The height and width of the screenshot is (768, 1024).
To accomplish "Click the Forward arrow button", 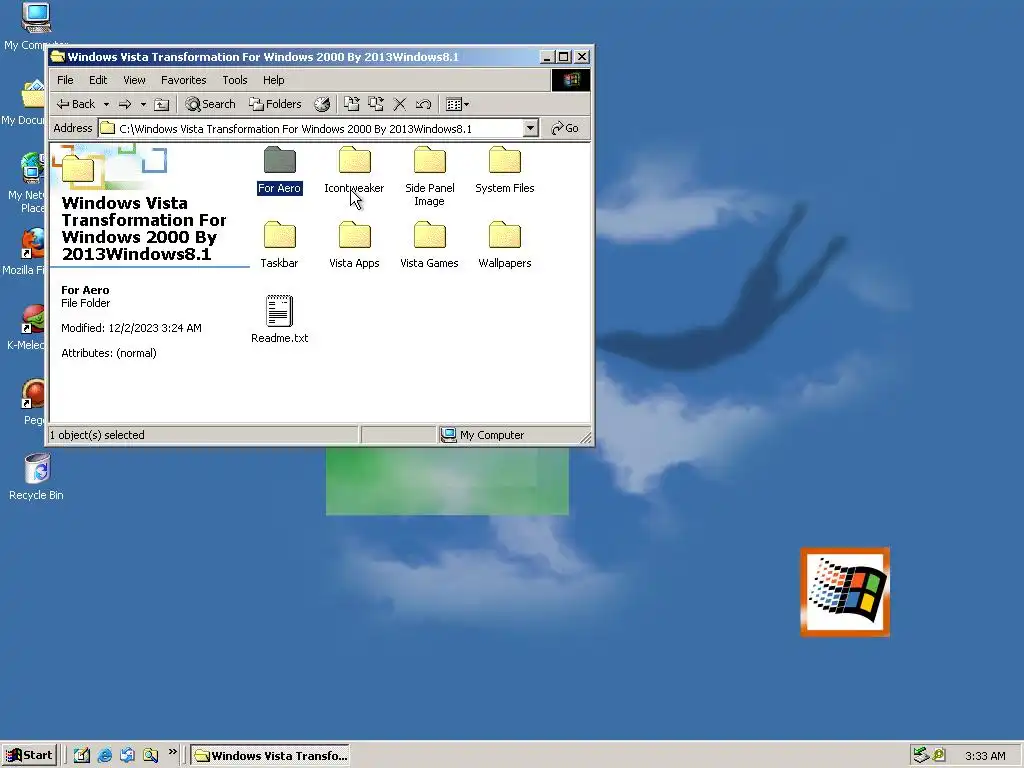I will [125, 104].
